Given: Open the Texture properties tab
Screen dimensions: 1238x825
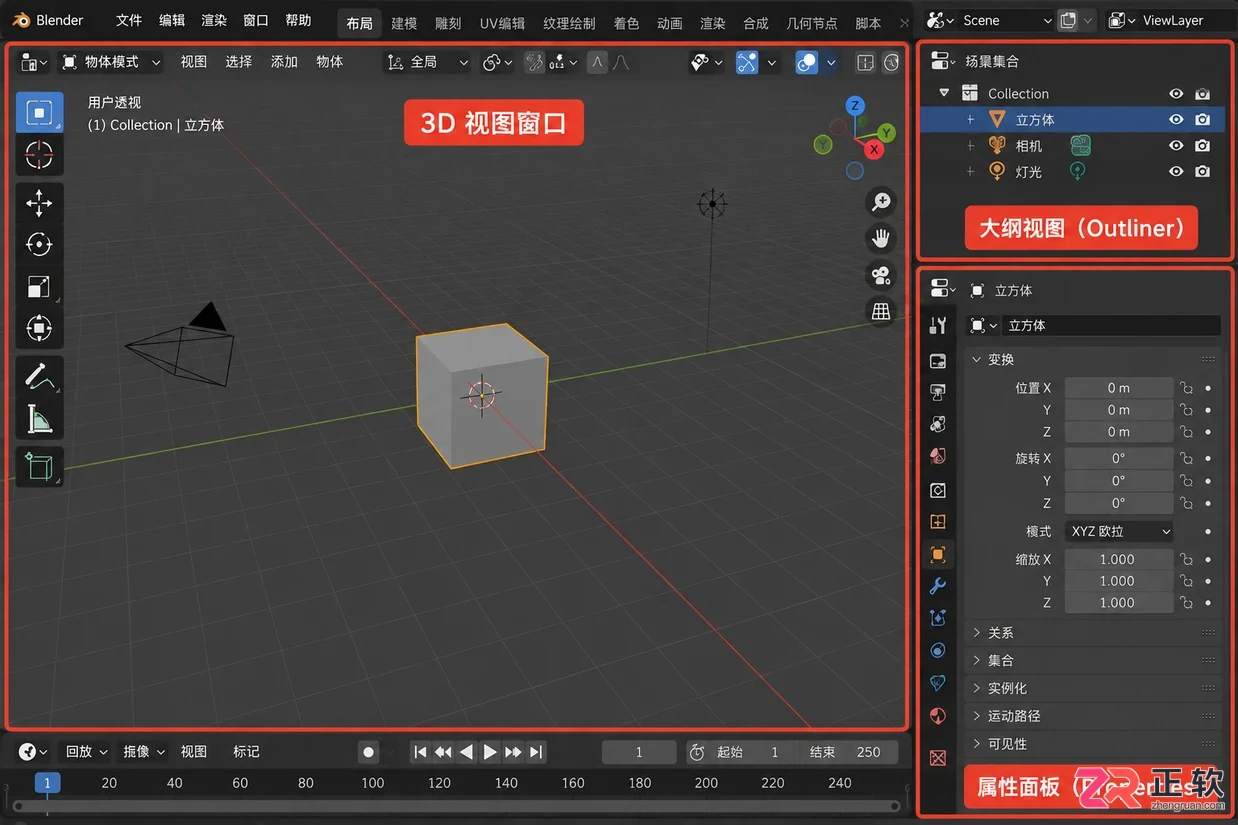Looking at the screenshot, I should (938, 758).
